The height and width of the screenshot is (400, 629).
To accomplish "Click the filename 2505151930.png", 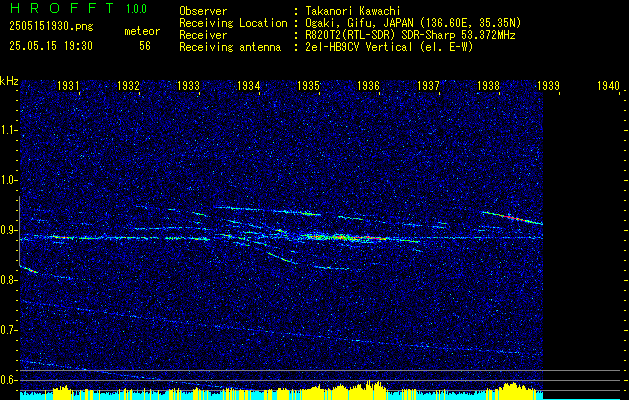I will 51,27.
